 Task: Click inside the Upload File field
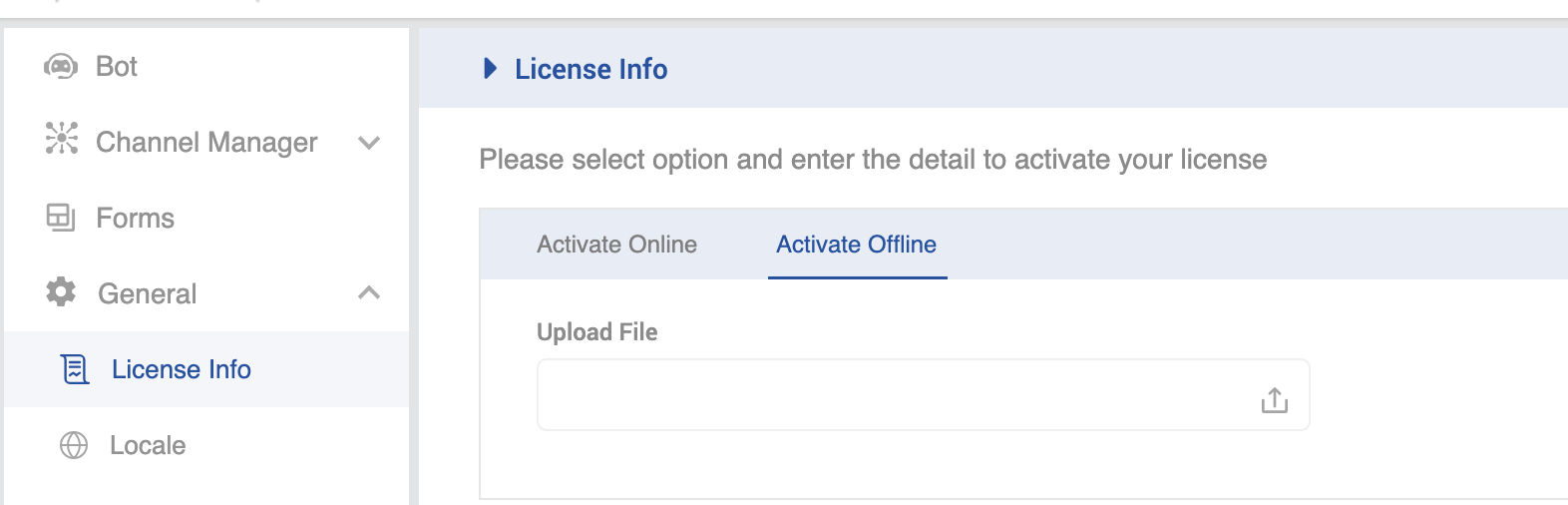(888, 395)
